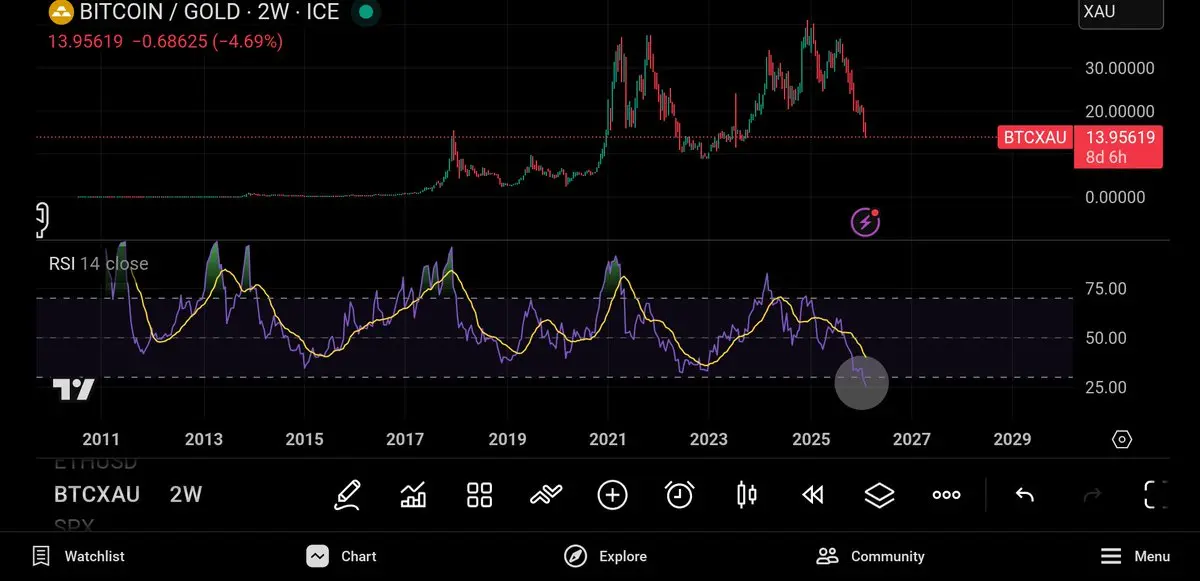Viewport: 1200px width, 581px height.
Task: Go to the Explore tab
Action: click(x=605, y=556)
